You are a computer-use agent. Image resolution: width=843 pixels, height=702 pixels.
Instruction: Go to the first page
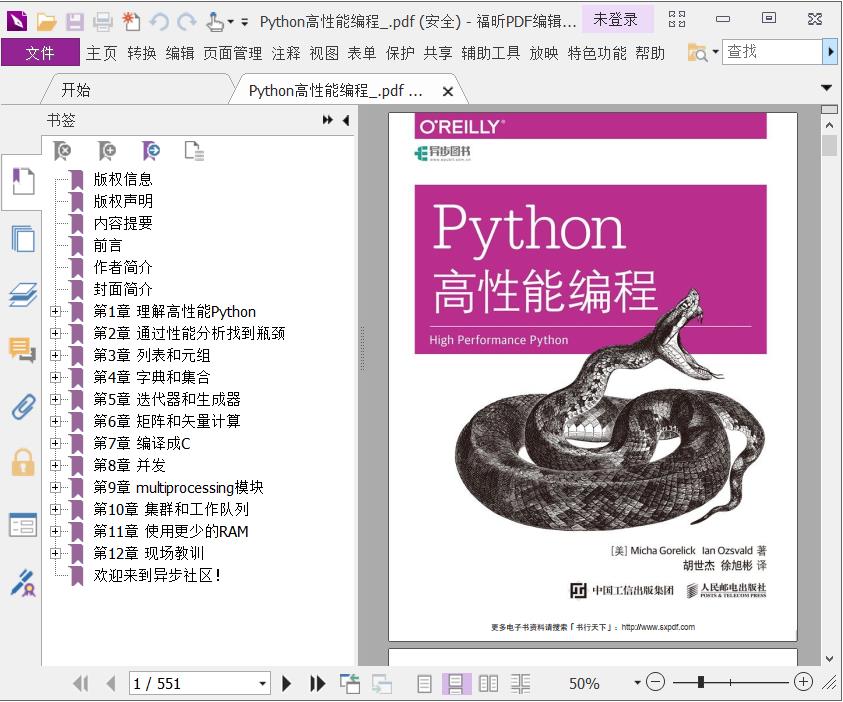point(81,683)
